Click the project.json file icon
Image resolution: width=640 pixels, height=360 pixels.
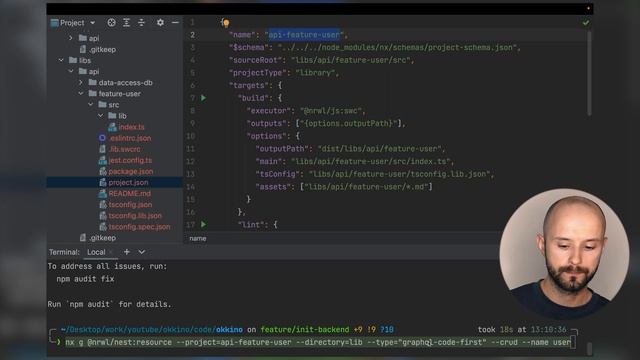(103, 182)
